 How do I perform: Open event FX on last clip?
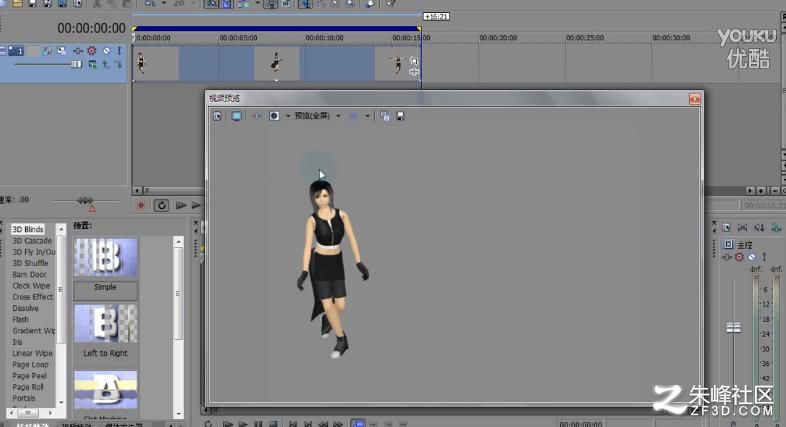coord(414,73)
